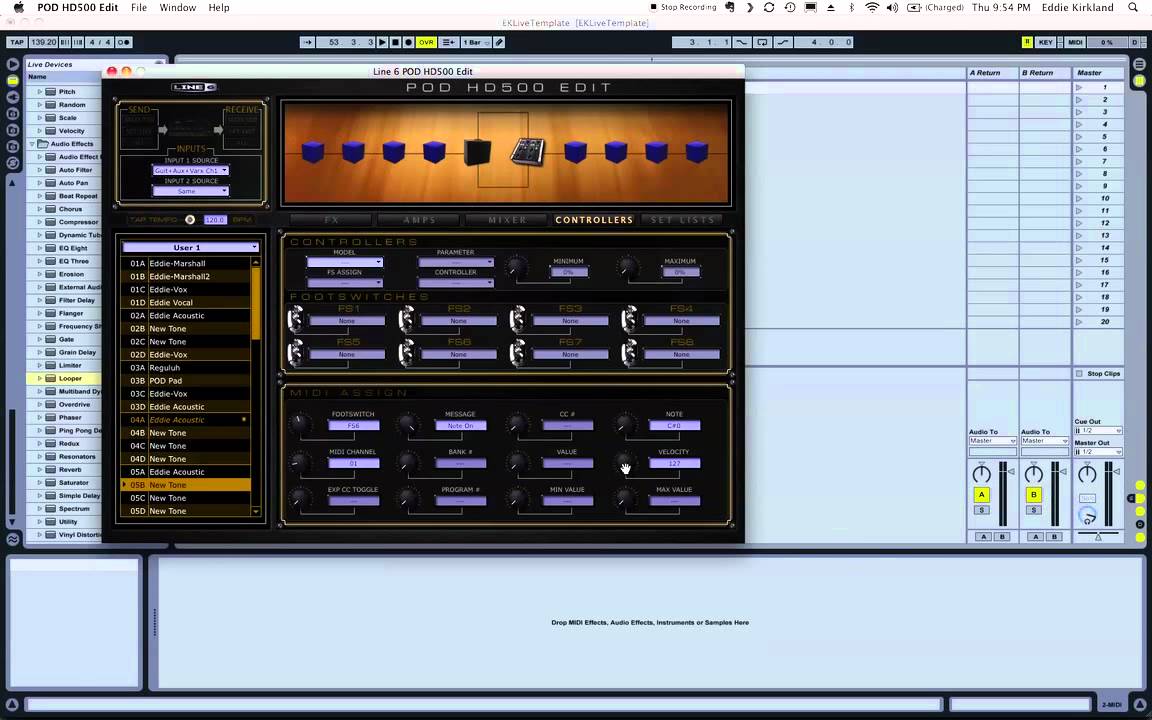Click the punch-out switch icon

pyautogui.click(x=783, y=43)
